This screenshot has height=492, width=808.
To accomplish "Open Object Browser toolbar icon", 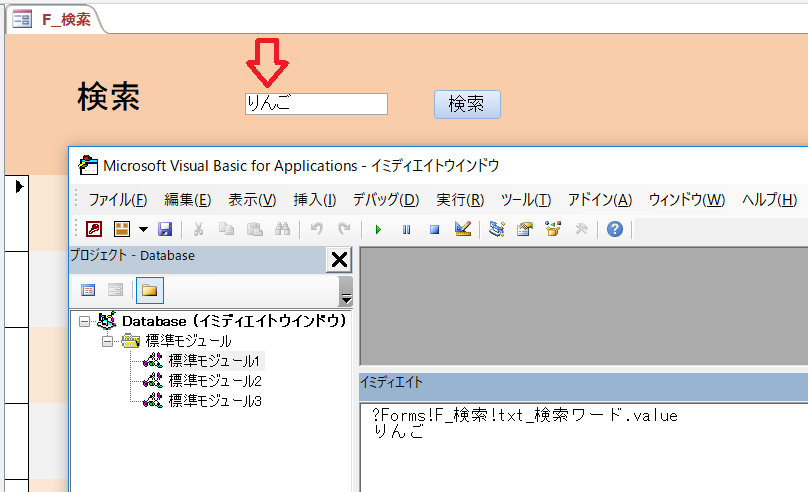I will point(553,229).
